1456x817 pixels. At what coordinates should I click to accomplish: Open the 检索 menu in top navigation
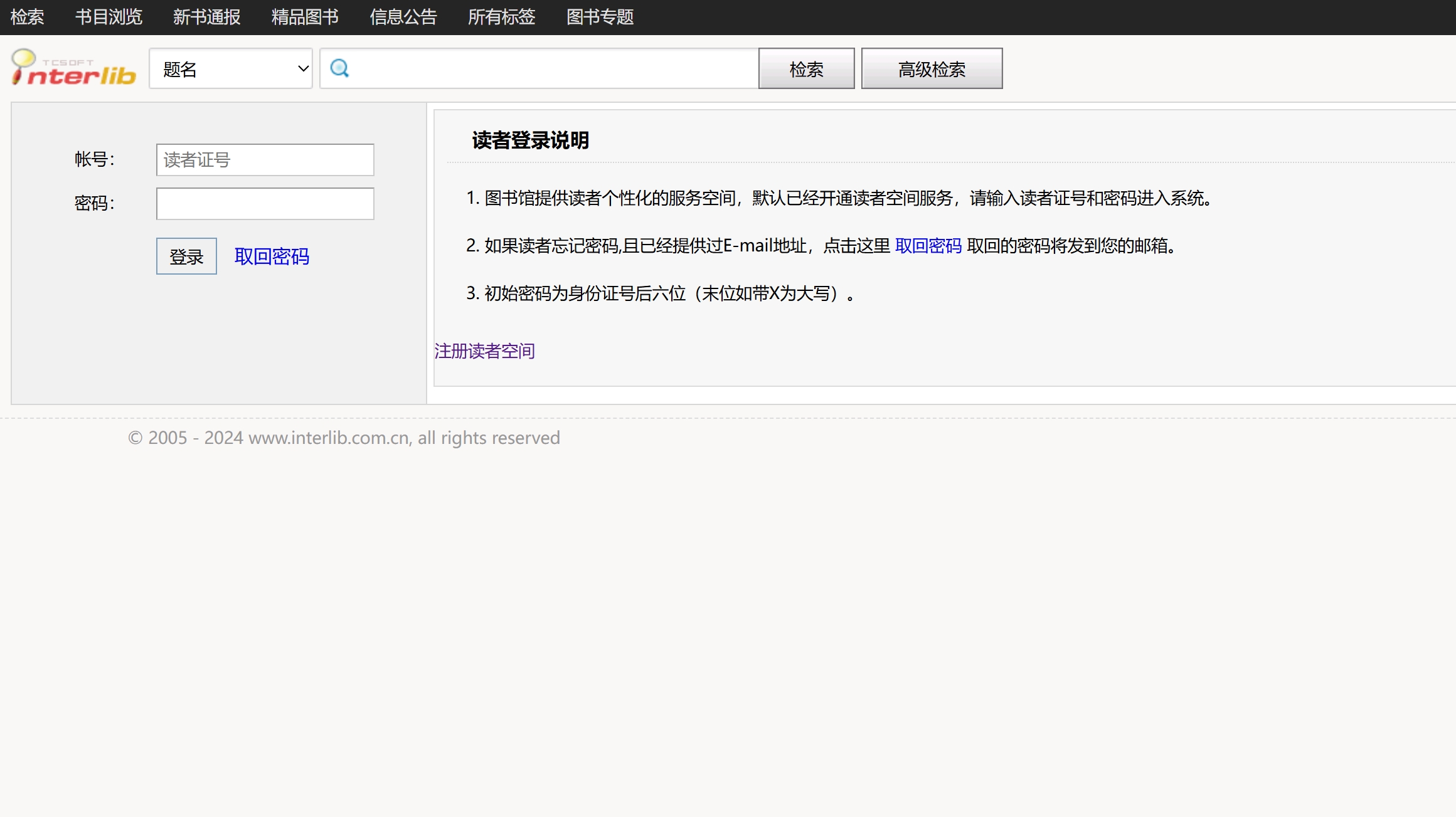click(28, 17)
